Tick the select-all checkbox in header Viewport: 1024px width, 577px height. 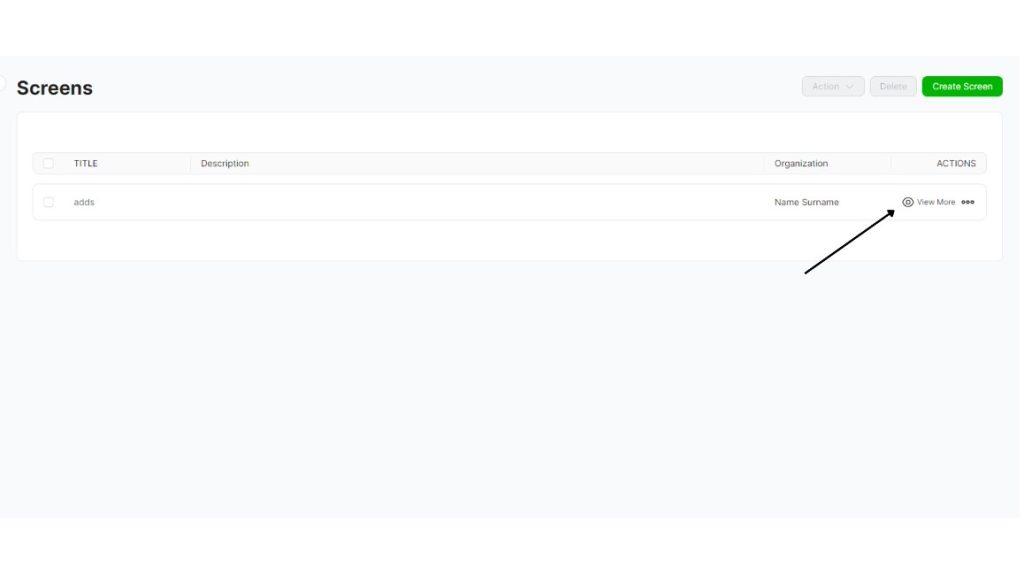pos(48,163)
